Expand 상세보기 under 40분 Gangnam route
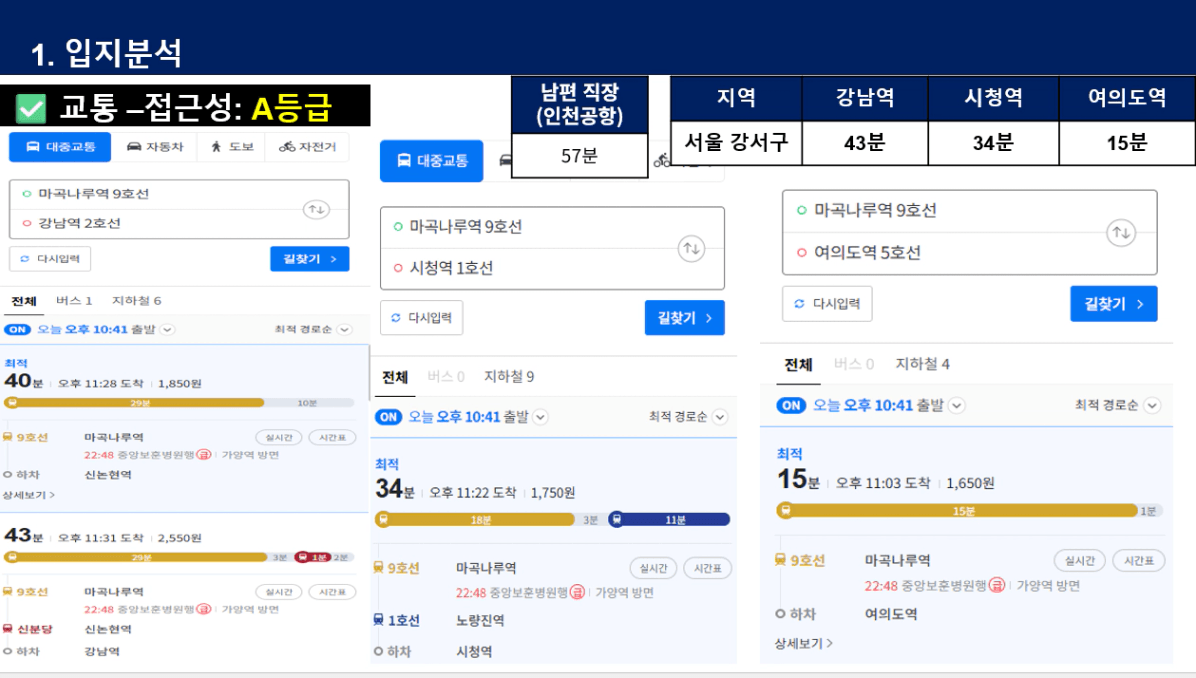Screen dimensions: 1196x678 [29, 495]
